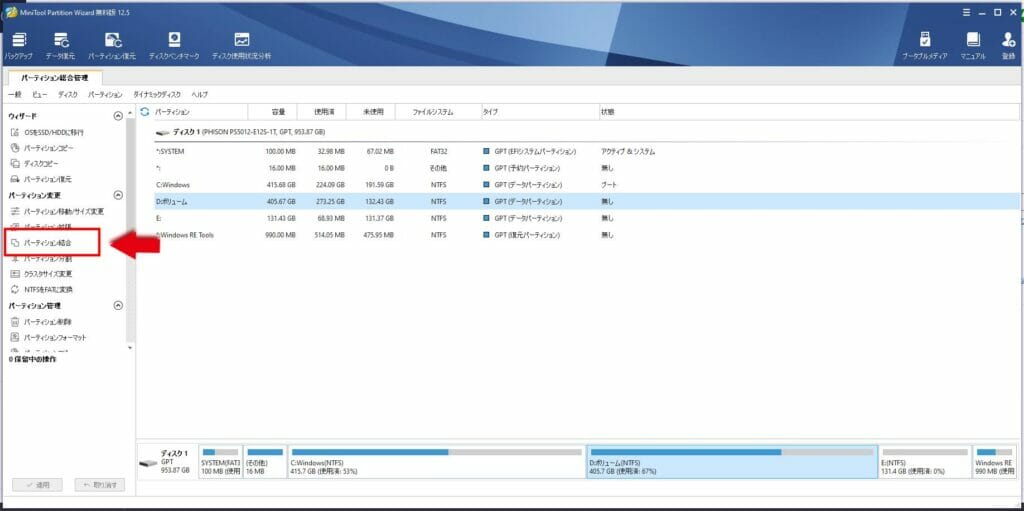Sort by the 未使用 column header

tap(371, 112)
